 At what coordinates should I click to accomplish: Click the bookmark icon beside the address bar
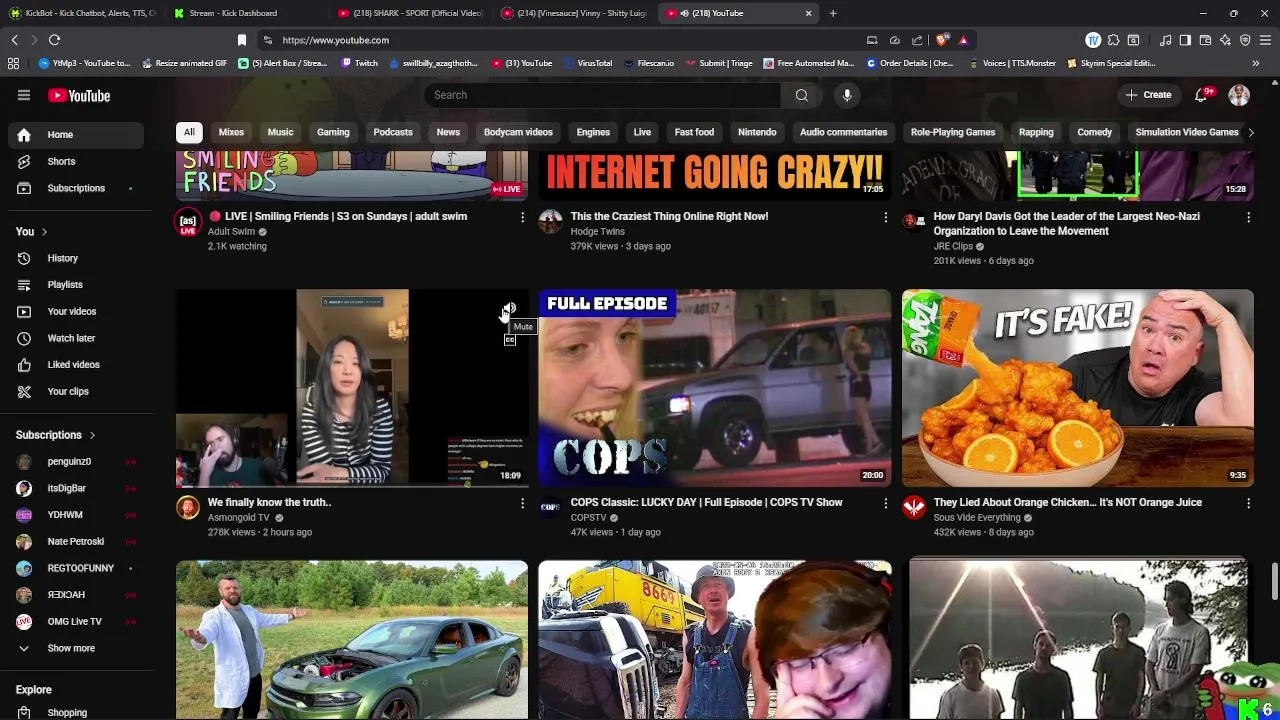(x=241, y=40)
